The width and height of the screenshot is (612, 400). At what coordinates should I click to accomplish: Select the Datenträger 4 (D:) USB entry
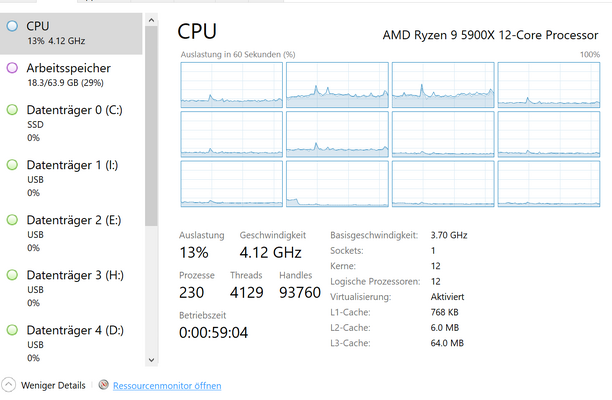(x=71, y=343)
